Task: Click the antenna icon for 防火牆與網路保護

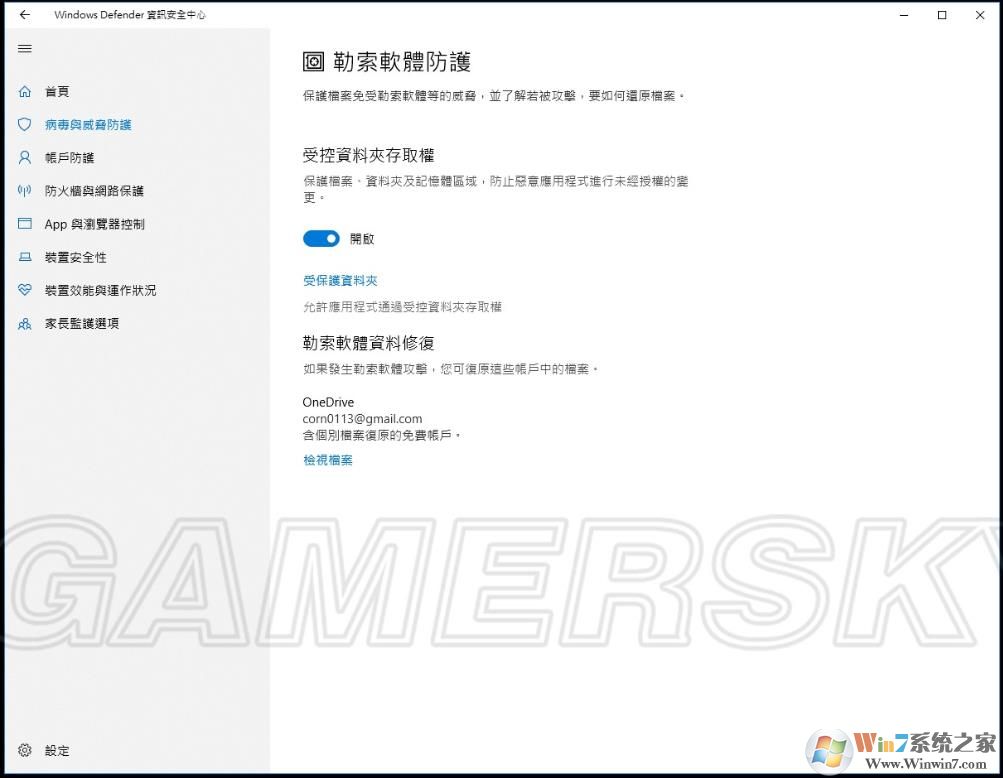Action: point(25,191)
